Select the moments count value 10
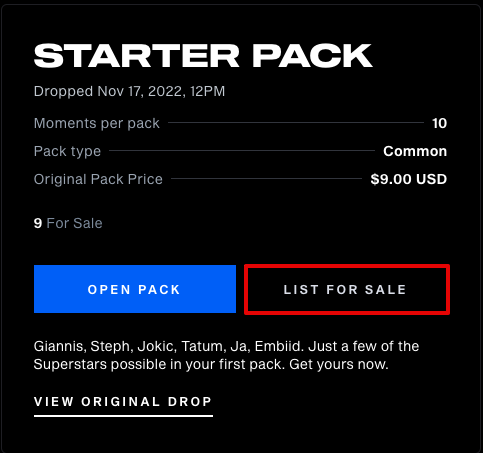The image size is (483, 453). tap(439, 123)
